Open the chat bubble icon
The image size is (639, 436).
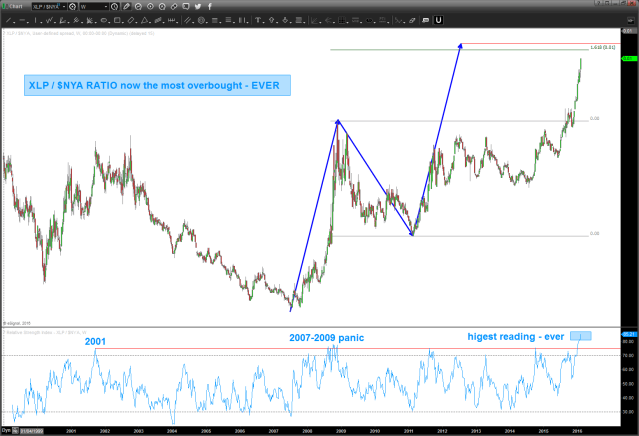[185, 7]
